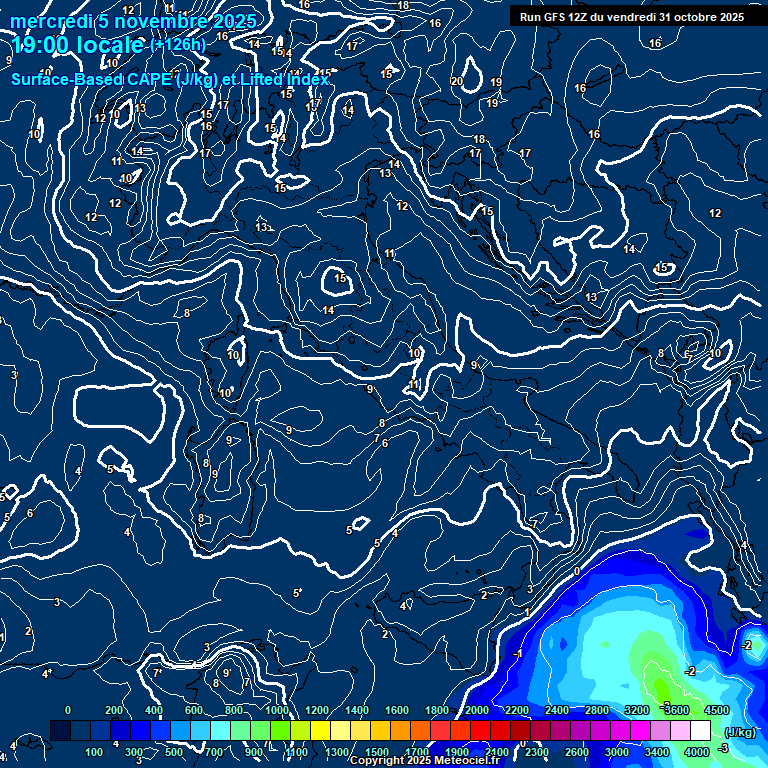Select the "-1" lifted index contour label
The image size is (768, 768).
coord(517,654)
